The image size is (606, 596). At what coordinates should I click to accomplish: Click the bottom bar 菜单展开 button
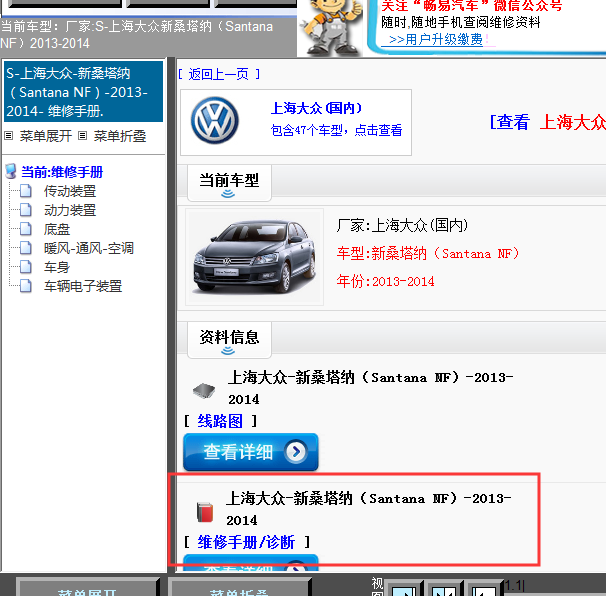[x=87, y=587]
